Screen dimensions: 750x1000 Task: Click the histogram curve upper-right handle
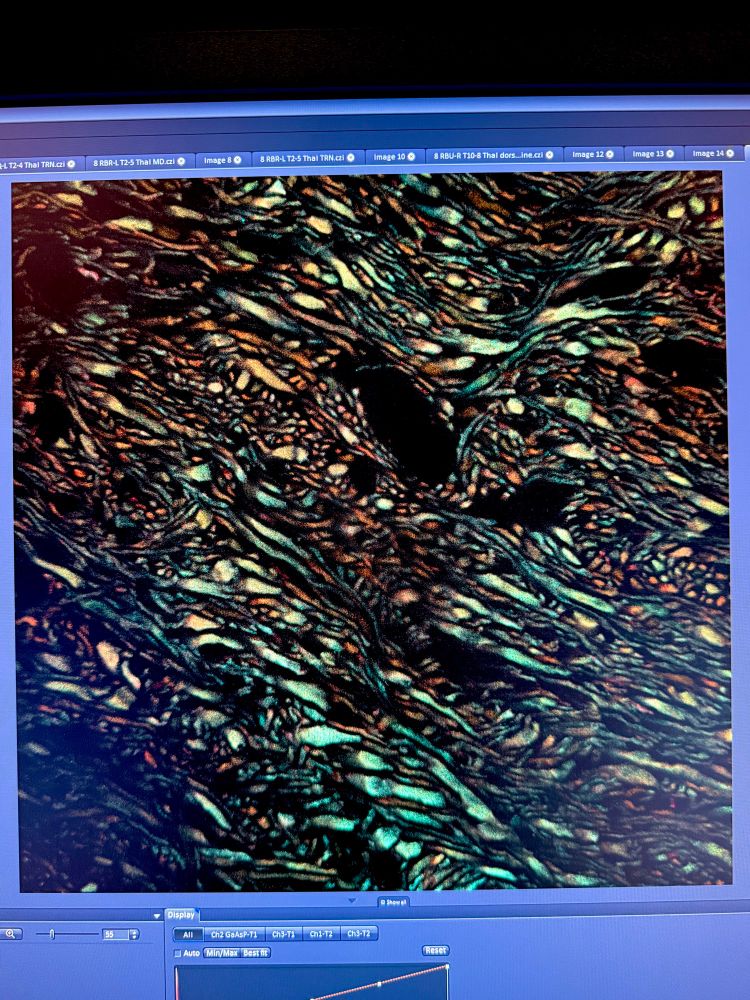point(446,967)
